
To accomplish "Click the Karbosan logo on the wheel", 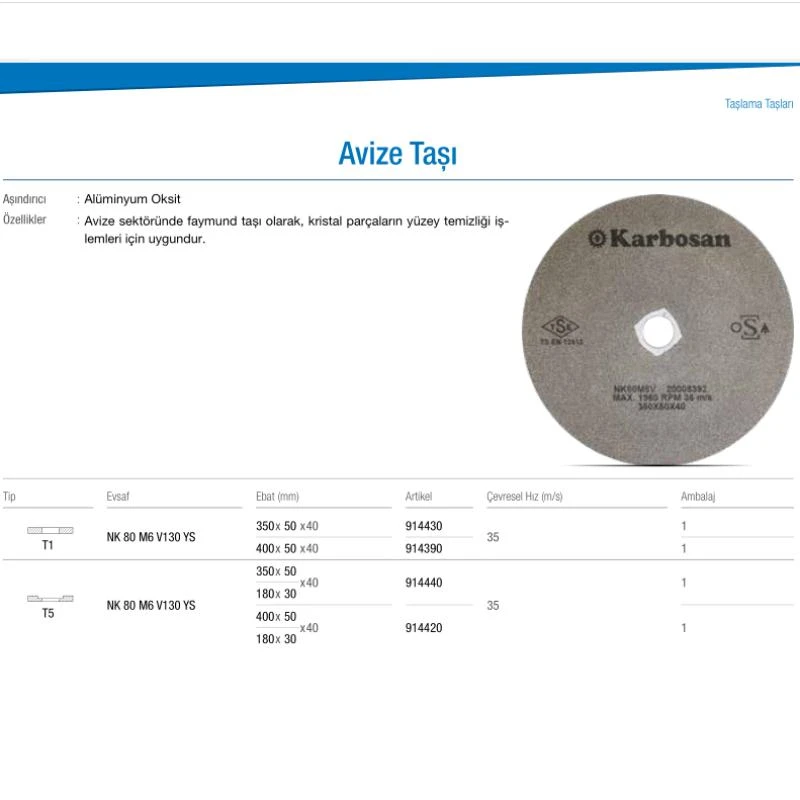I will point(659,238).
